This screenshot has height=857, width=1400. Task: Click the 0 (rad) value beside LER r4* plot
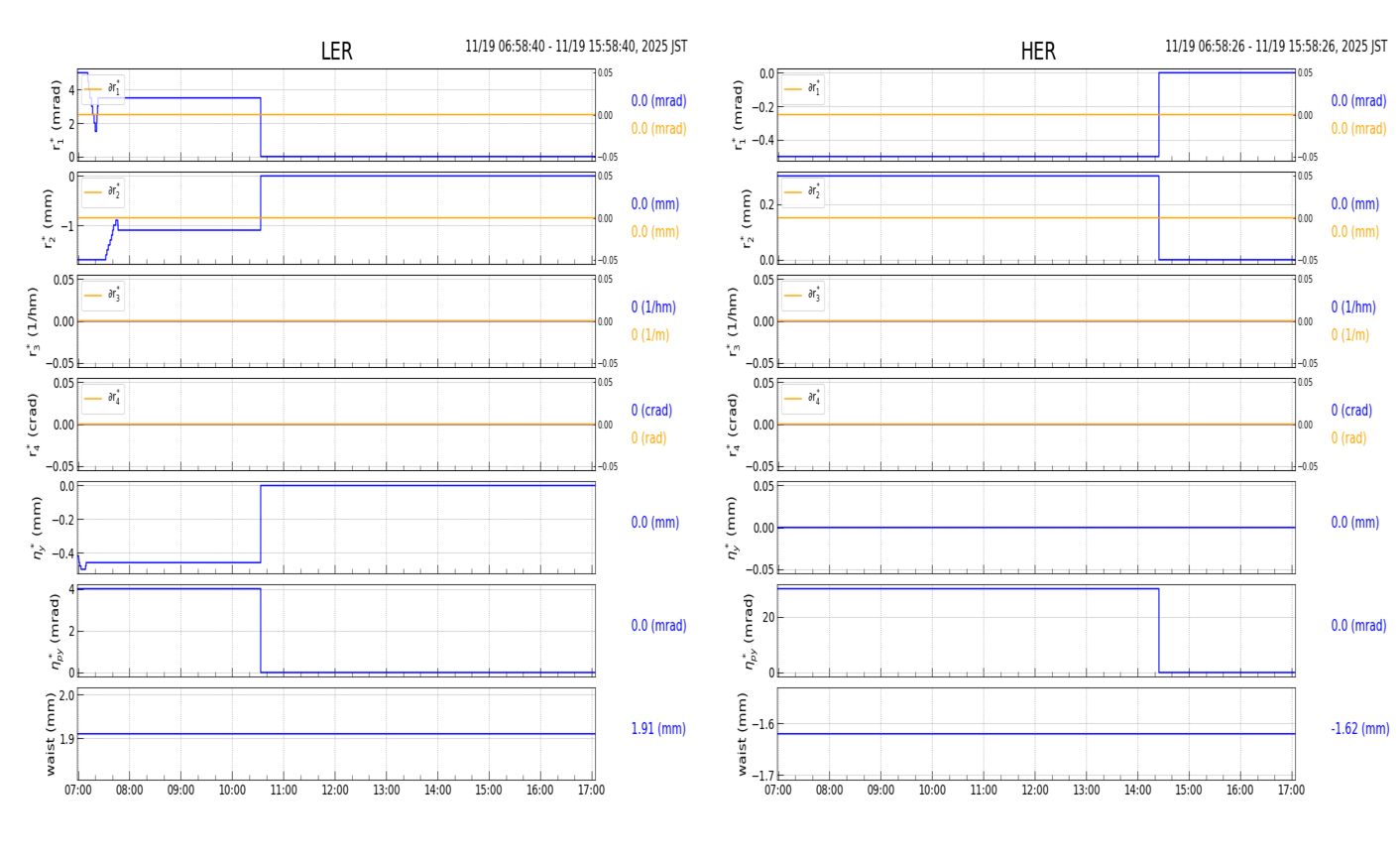(648, 438)
